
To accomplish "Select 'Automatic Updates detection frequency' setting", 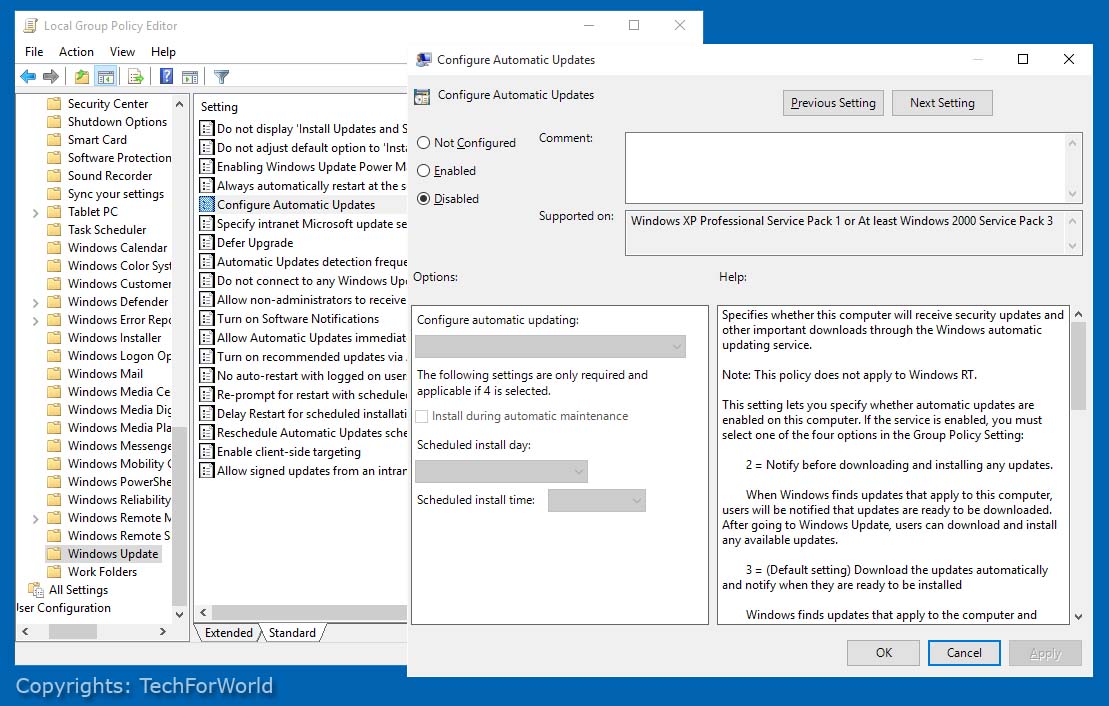I will 303,262.
